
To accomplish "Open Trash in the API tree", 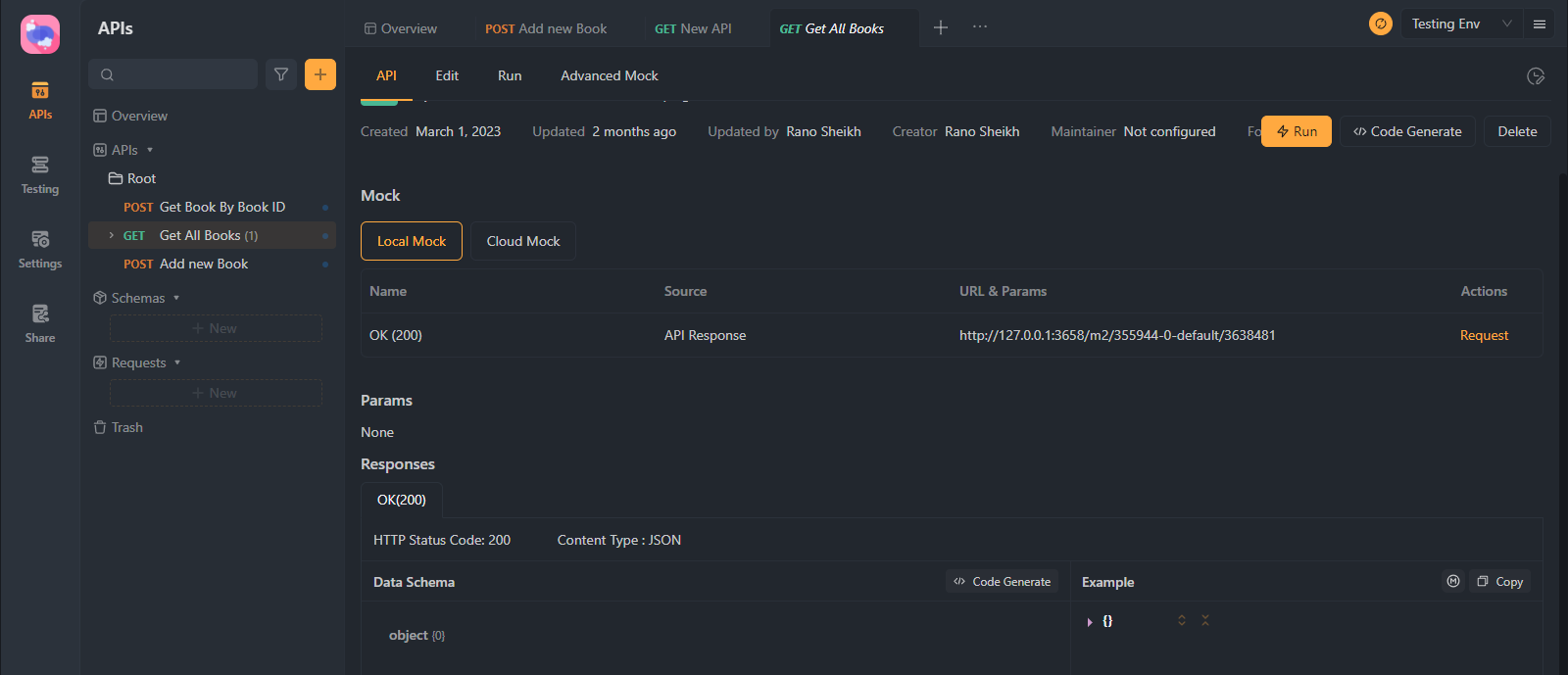I will 118,427.
